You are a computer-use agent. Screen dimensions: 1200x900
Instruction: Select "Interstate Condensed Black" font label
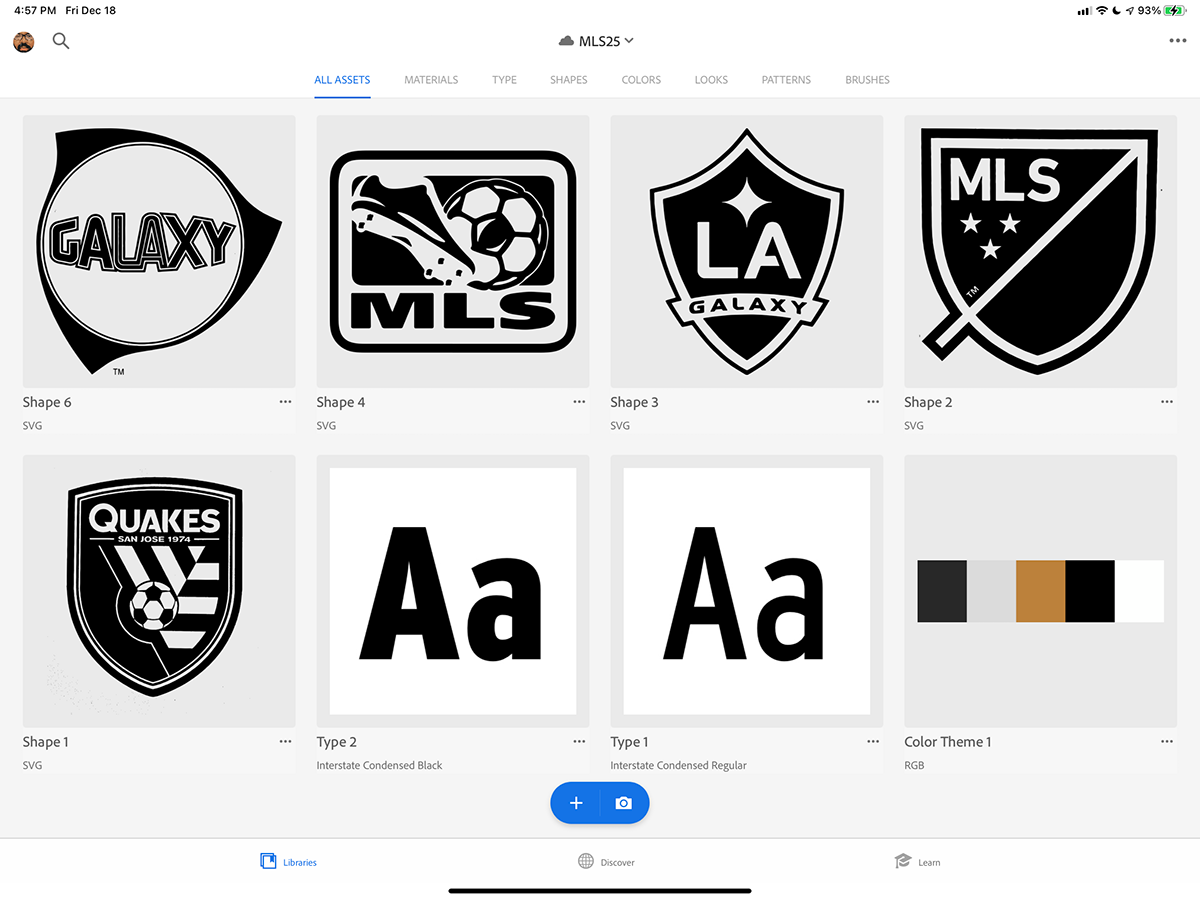click(x=380, y=765)
